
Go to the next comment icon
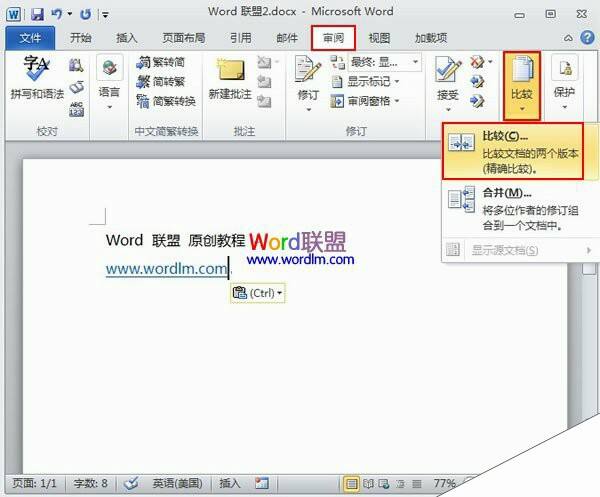(x=264, y=101)
